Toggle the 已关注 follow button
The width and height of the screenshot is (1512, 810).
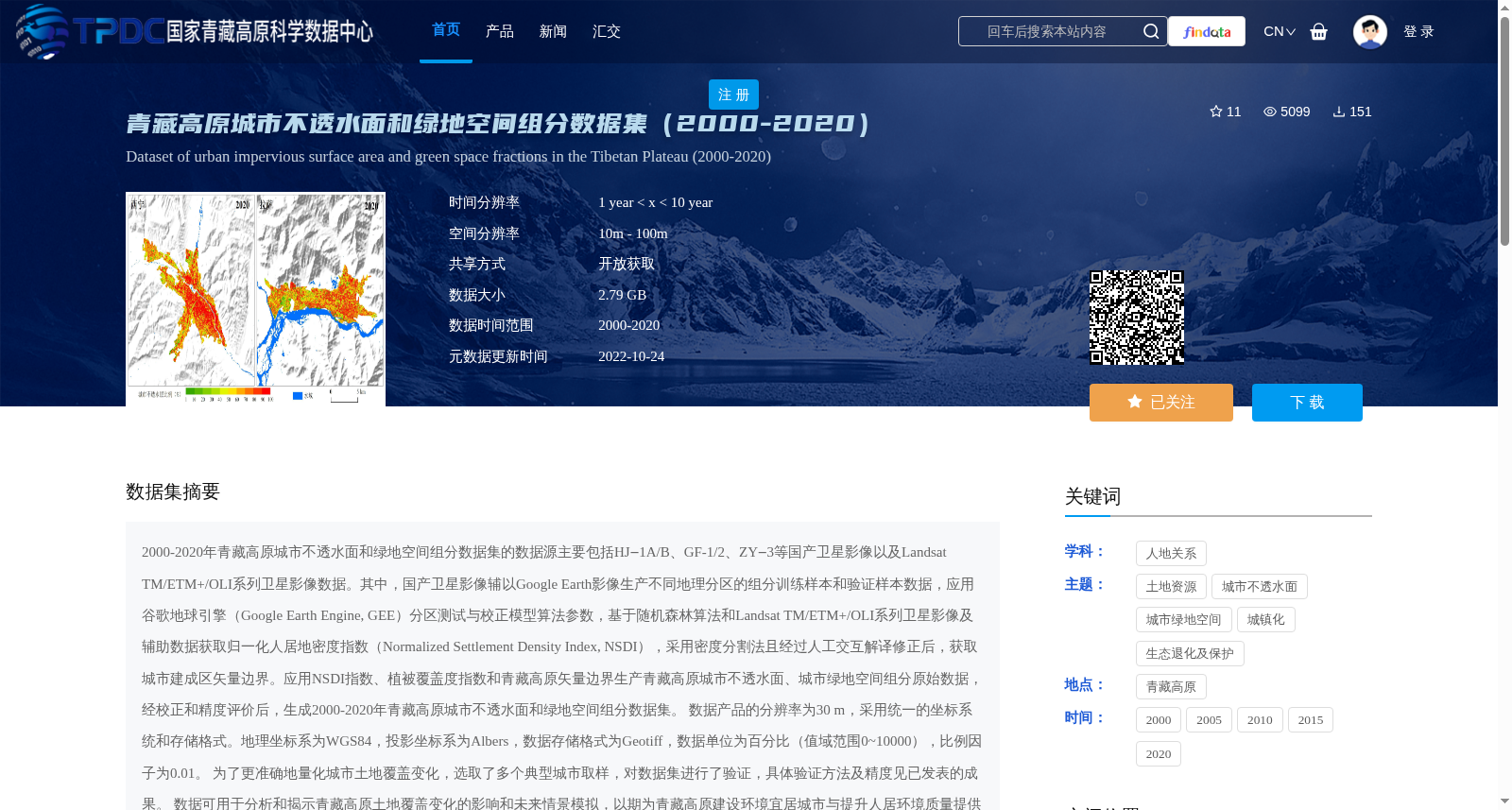tap(1161, 403)
